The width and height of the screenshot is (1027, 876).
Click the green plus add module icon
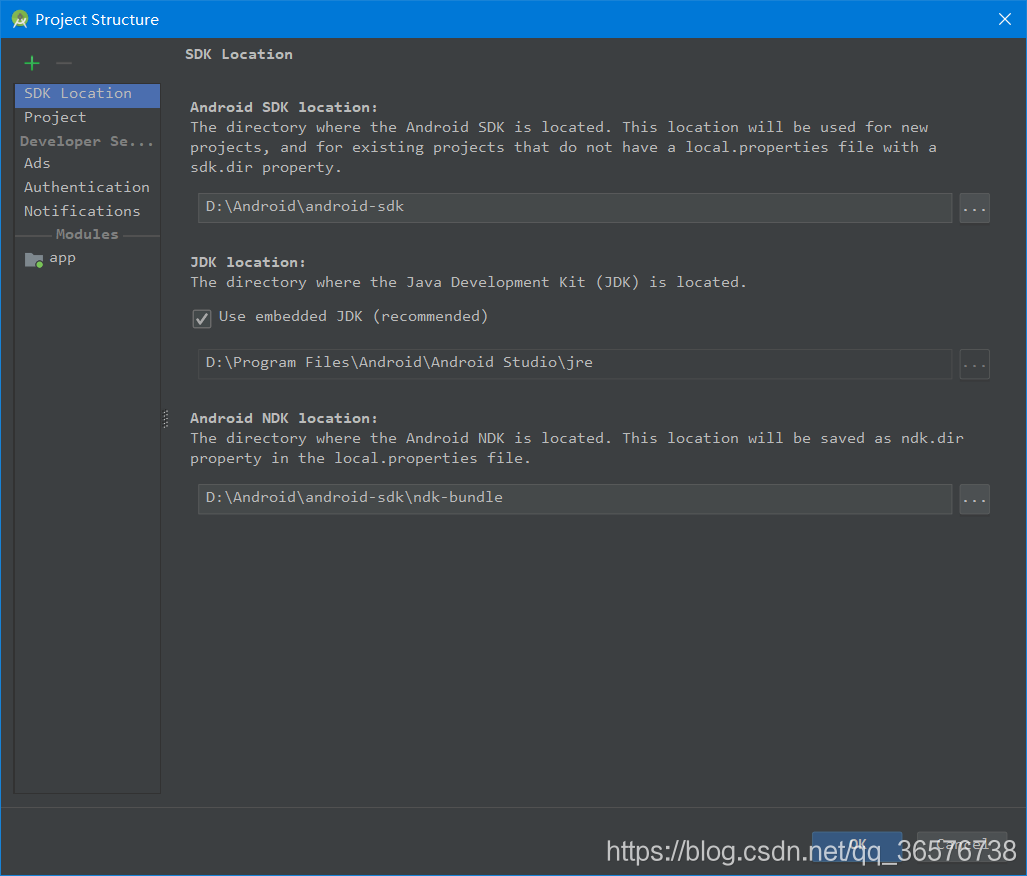tap(31, 63)
